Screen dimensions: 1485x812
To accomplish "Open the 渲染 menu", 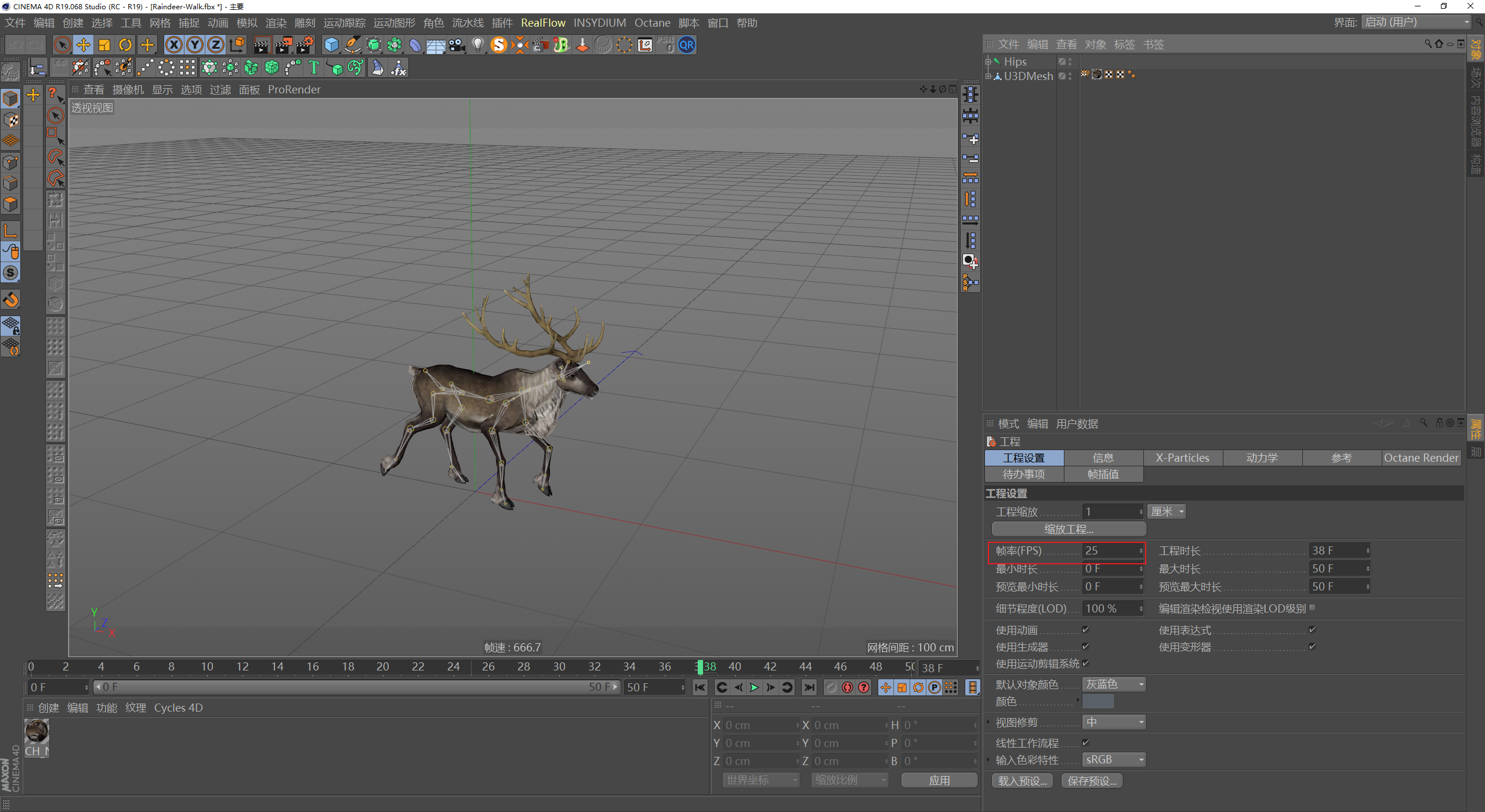I will [276, 23].
